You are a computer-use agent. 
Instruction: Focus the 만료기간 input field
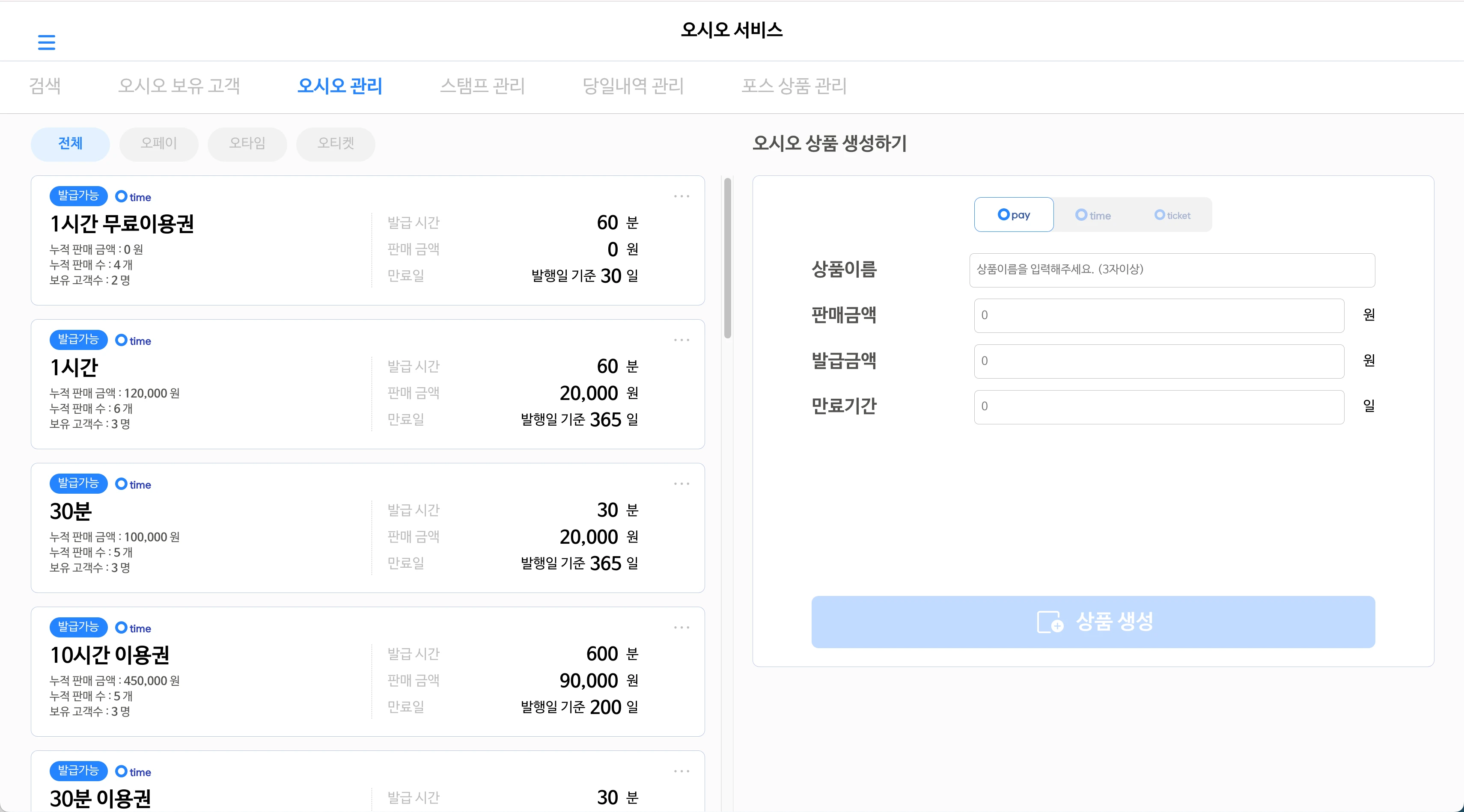1159,406
